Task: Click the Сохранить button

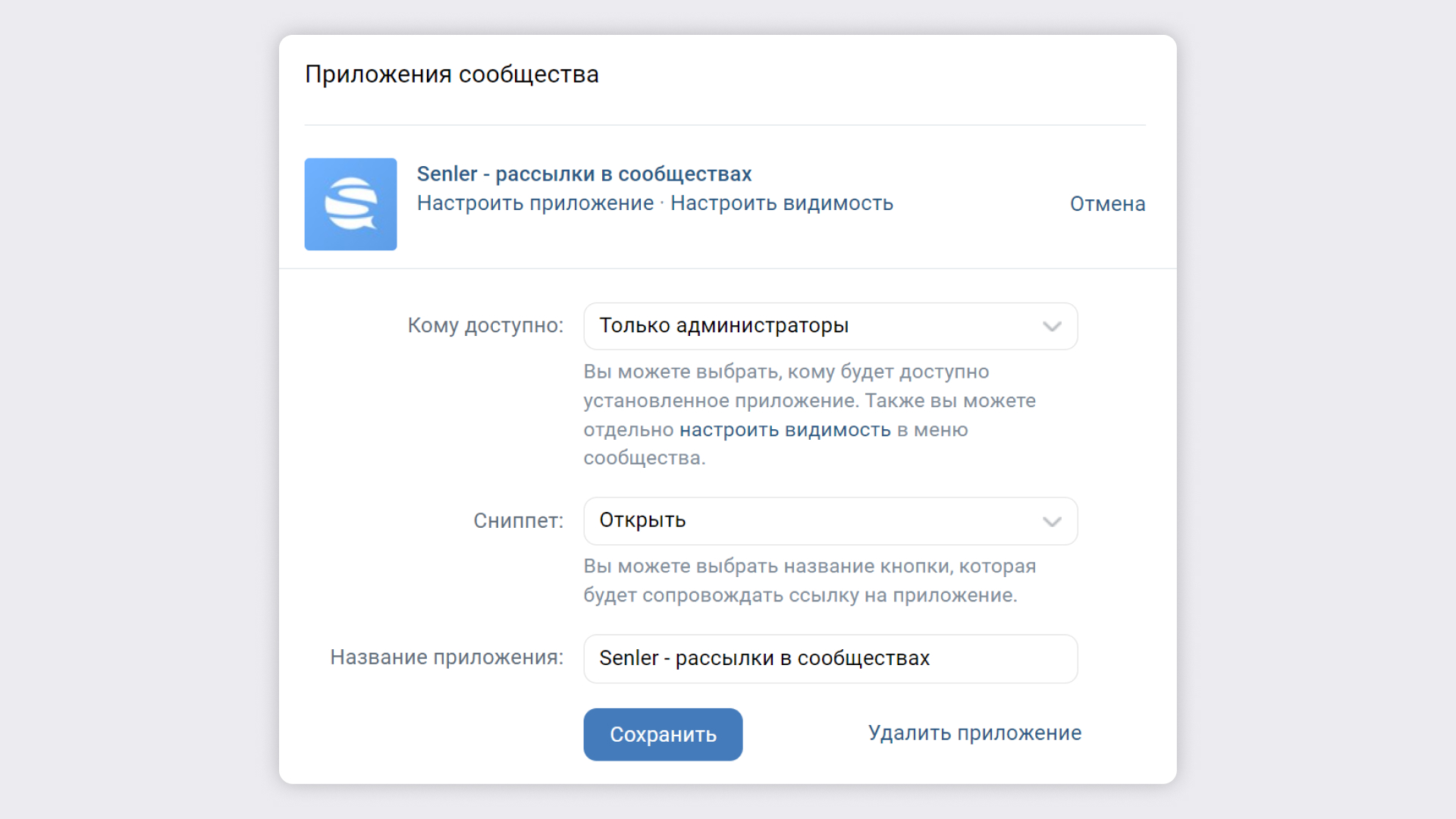Action: pyautogui.click(x=663, y=734)
